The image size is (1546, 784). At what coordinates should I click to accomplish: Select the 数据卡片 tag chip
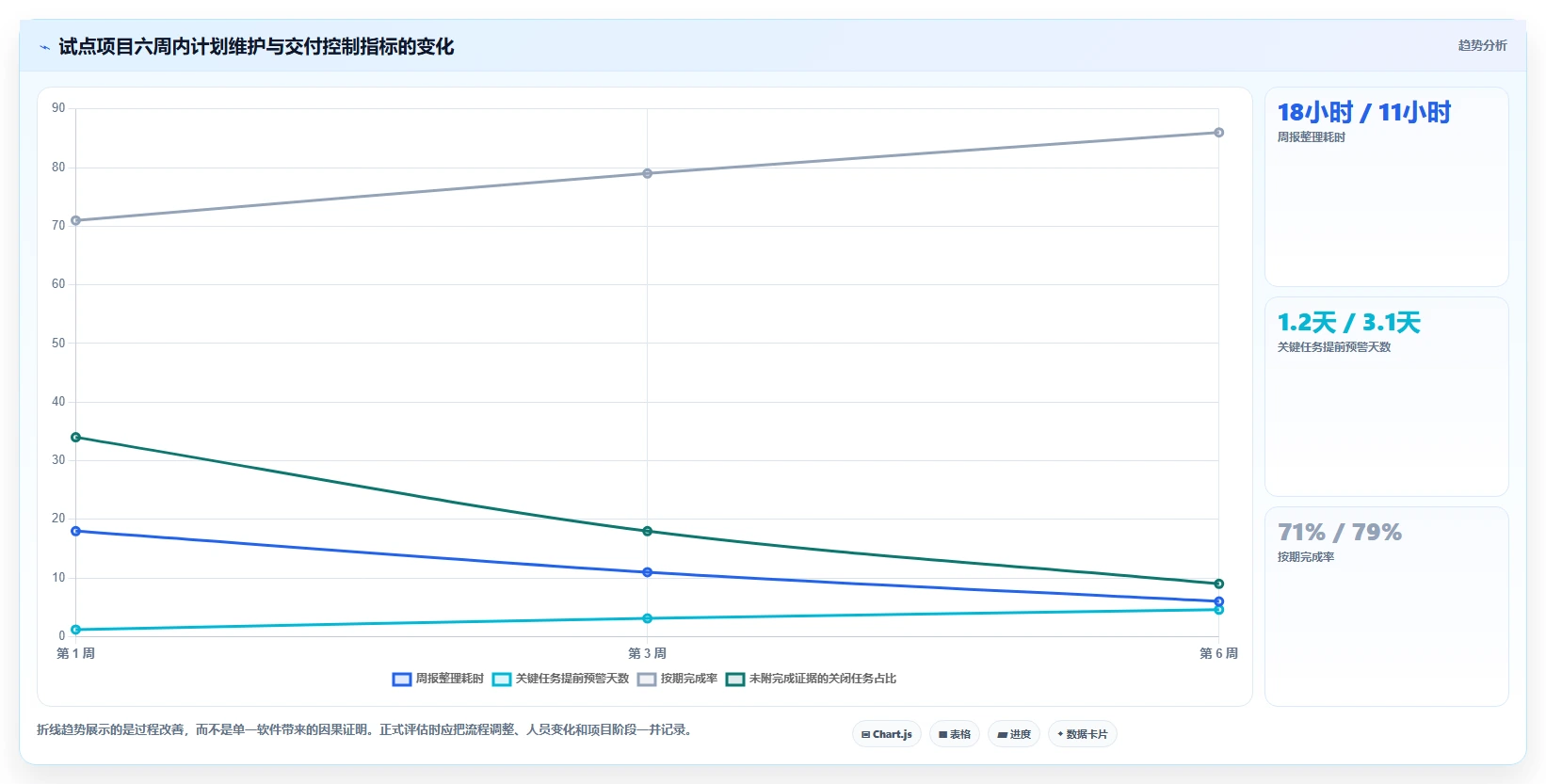[x=1083, y=734]
